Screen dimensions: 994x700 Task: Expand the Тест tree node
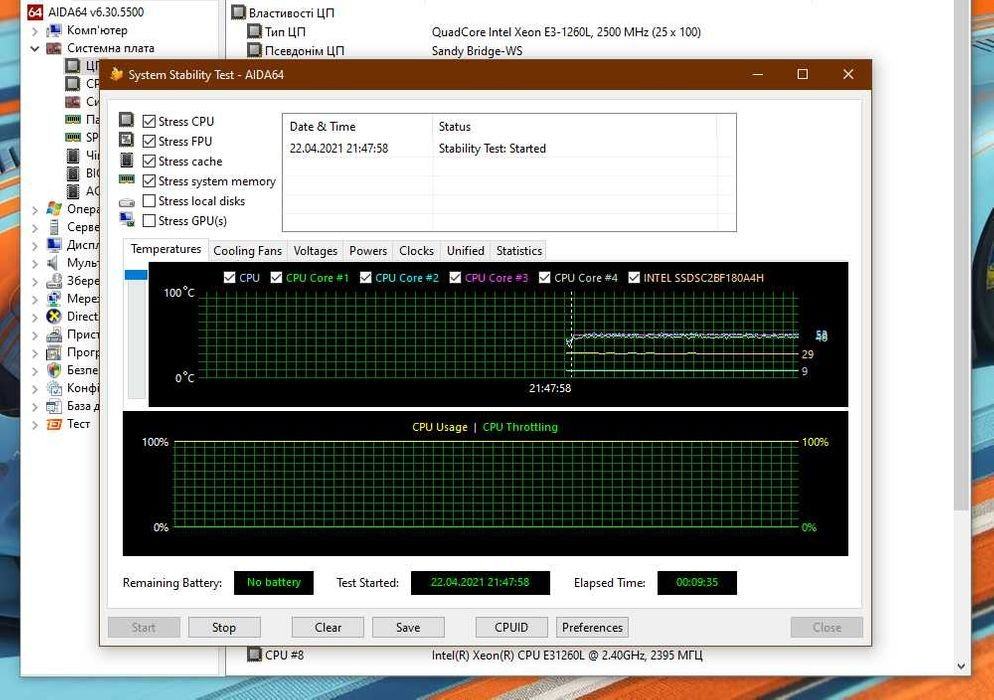pyautogui.click(x=35, y=424)
